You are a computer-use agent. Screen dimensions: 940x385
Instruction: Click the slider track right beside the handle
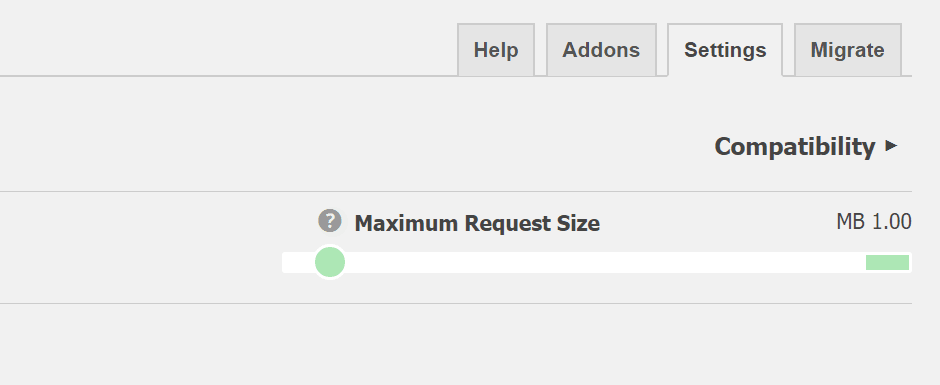pos(360,262)
